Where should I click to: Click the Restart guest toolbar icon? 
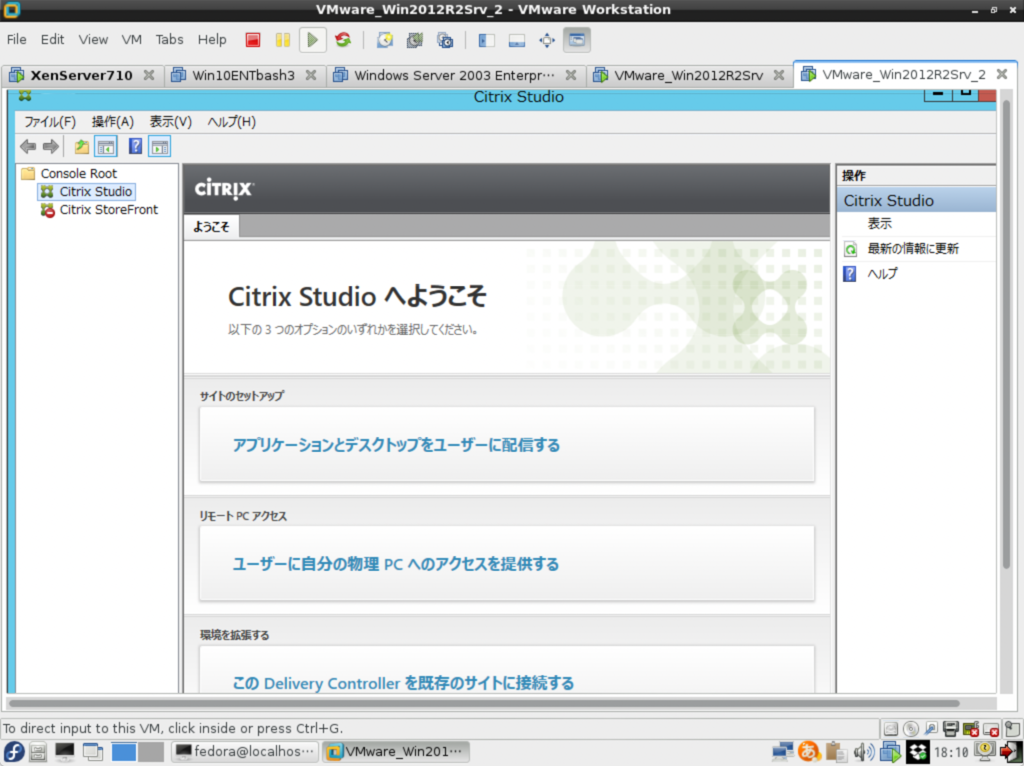343,40
